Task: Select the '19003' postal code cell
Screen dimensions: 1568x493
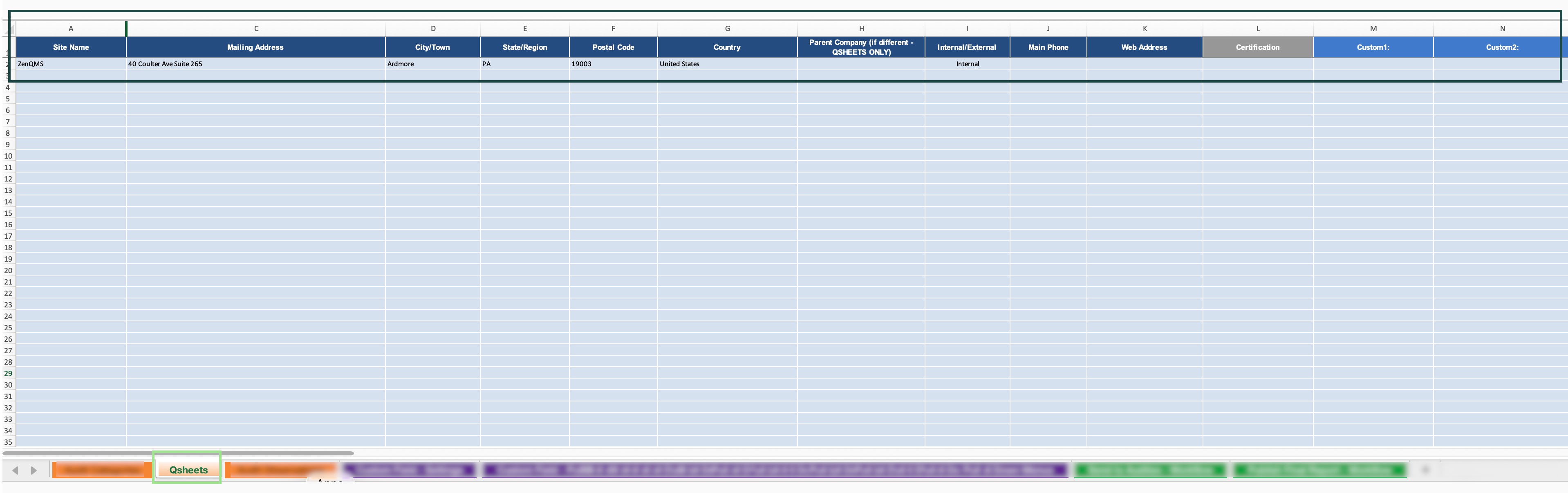Action: (613, 64)
